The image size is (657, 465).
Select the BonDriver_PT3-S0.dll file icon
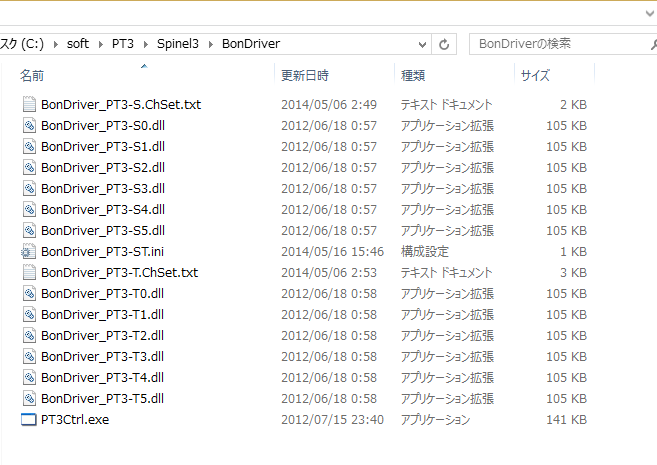(x=29, y=125)
